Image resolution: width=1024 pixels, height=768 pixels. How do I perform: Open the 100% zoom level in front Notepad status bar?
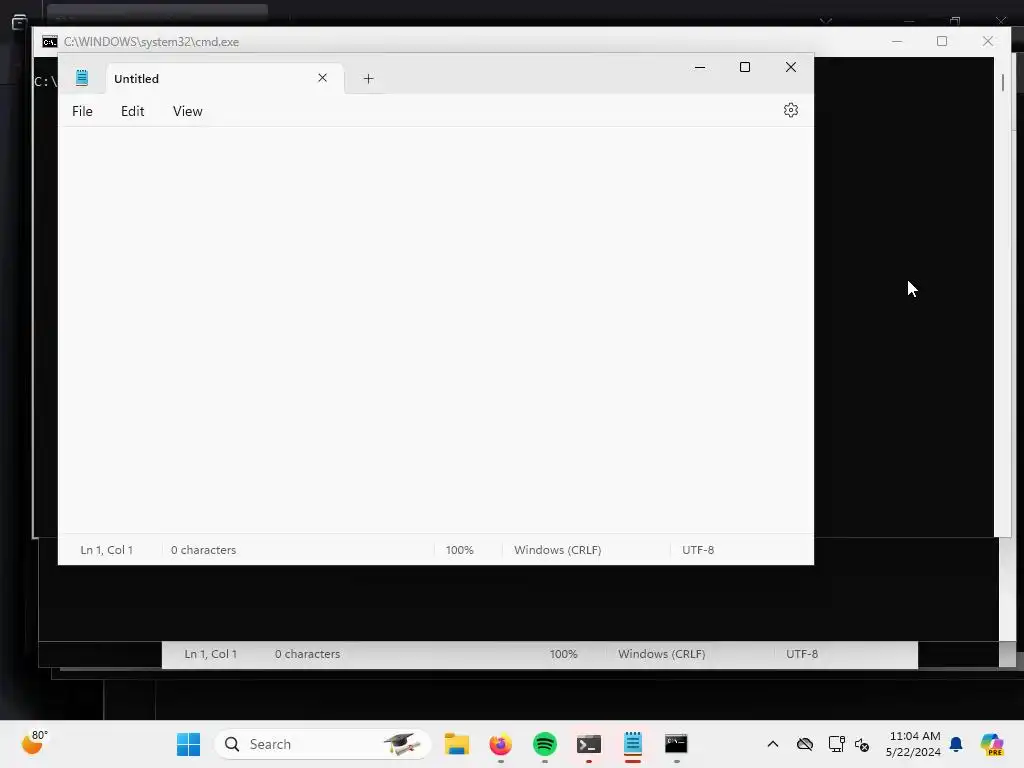tap(459, 550)
